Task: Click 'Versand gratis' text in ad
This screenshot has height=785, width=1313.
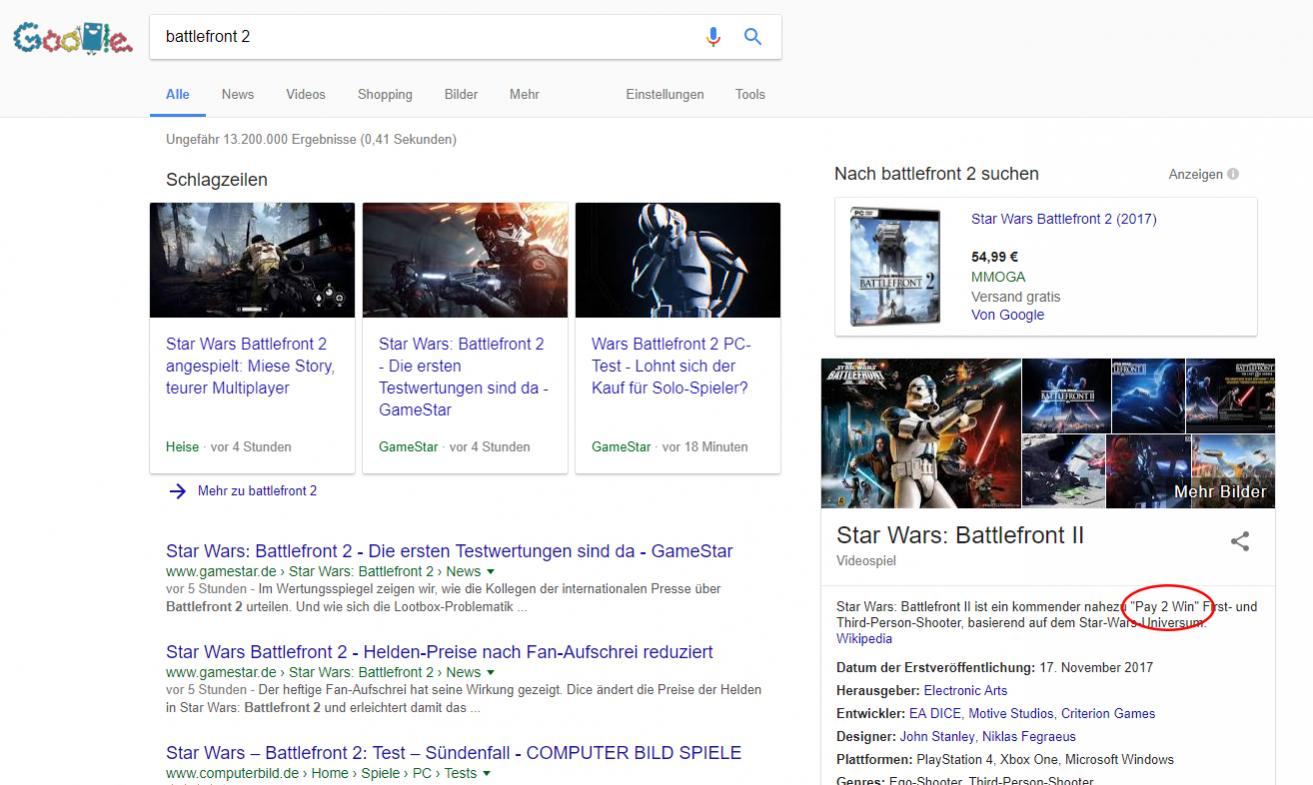Action: 1016,297
